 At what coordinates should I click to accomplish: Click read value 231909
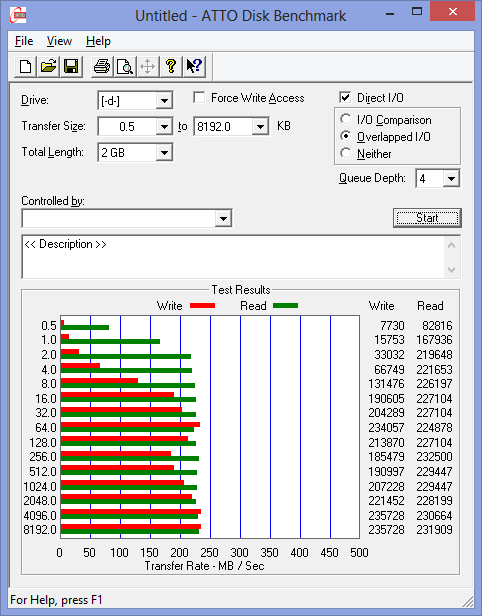(x=434, y=530)
